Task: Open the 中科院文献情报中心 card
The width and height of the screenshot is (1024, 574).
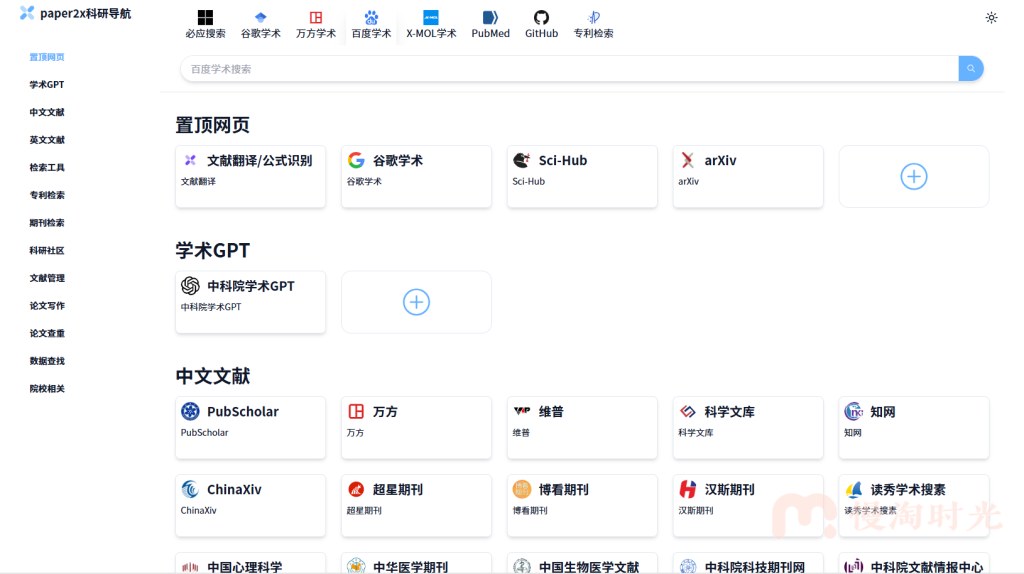Action: pos(914,564)
